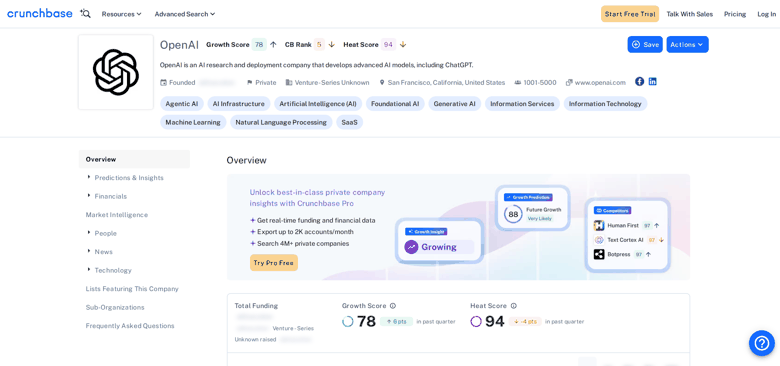Screen dimensions: 780x366
Task: Click the Future Growth 88 card
Action: 532,208
